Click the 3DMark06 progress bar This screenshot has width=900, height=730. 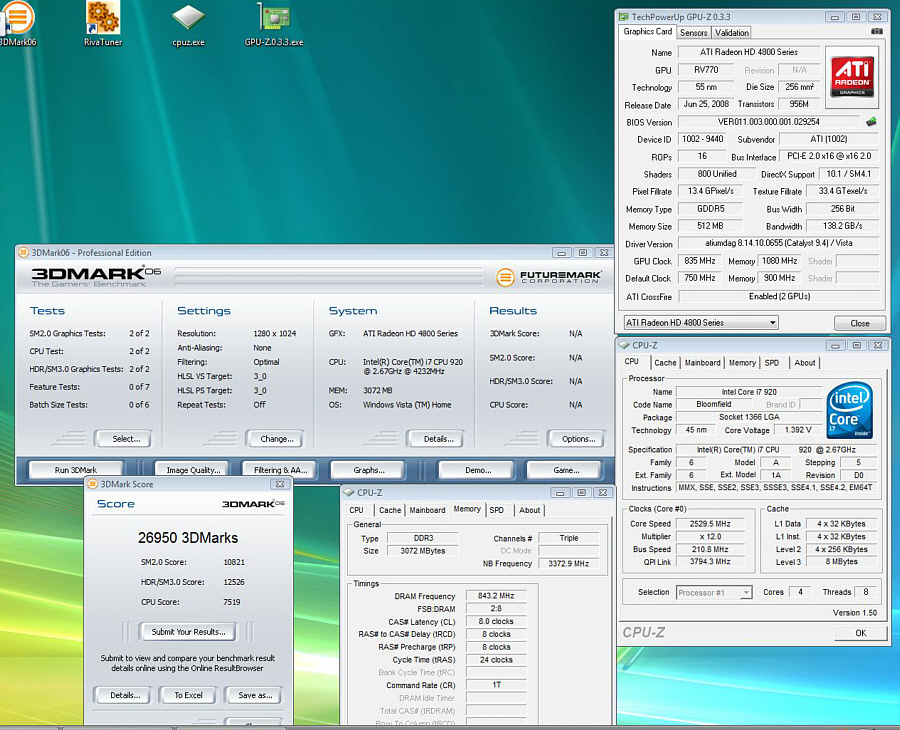click(329, 277)
